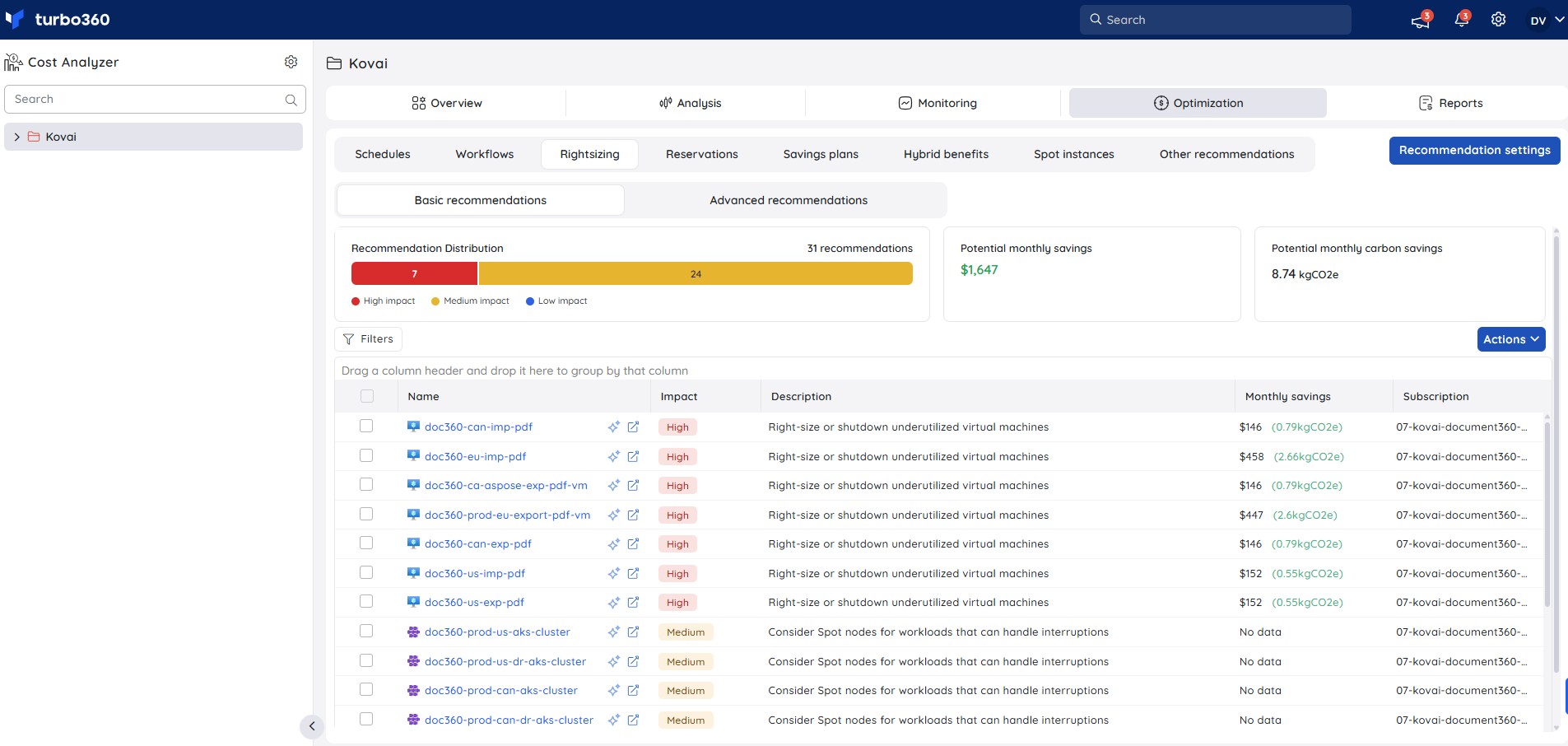Open AI insights for doc360-can-imp-pdf

pos(613,427)
